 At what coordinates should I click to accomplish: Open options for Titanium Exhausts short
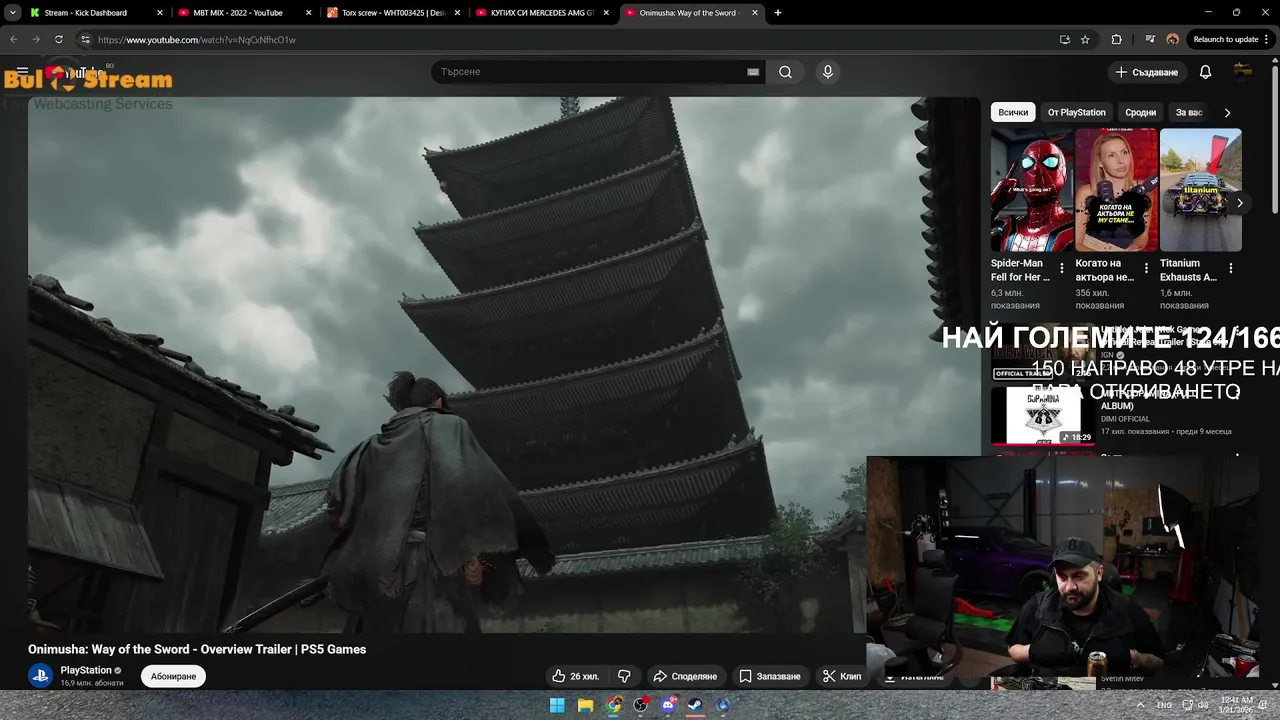(1230, 269)
